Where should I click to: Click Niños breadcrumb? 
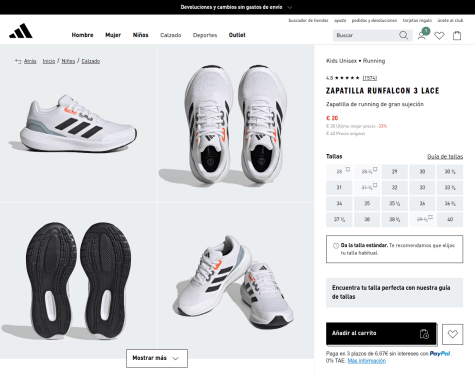tap(68, 61)
